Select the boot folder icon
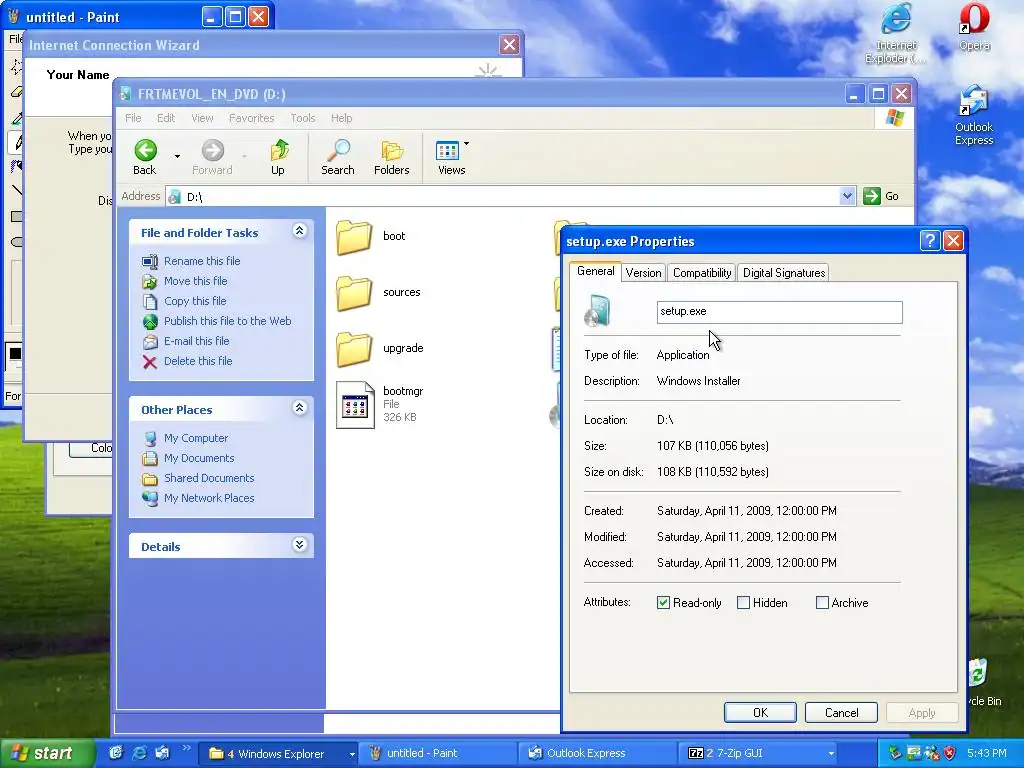 tap(354, 236)
